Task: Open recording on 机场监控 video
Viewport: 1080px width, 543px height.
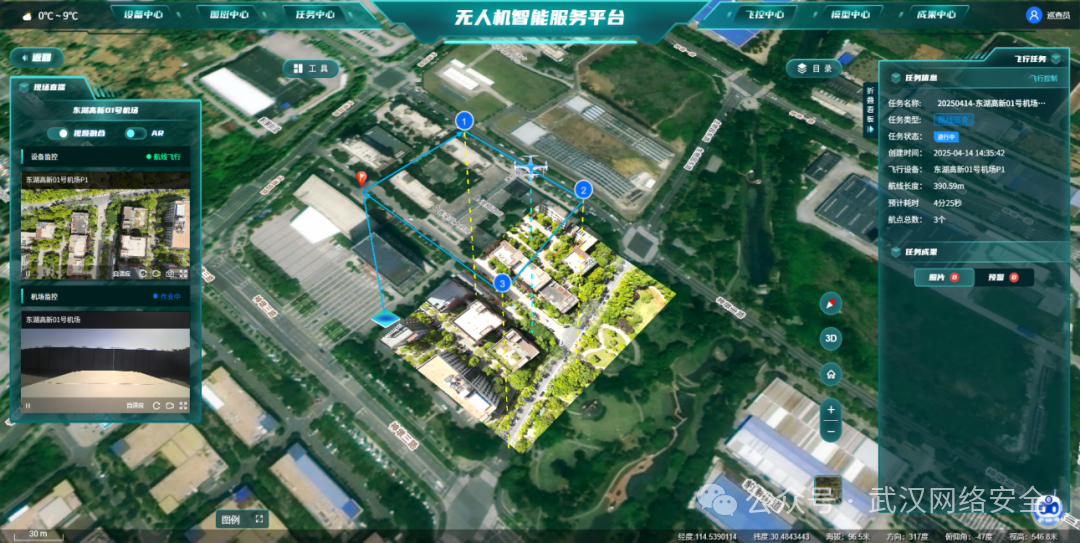Action: [170, 405]
